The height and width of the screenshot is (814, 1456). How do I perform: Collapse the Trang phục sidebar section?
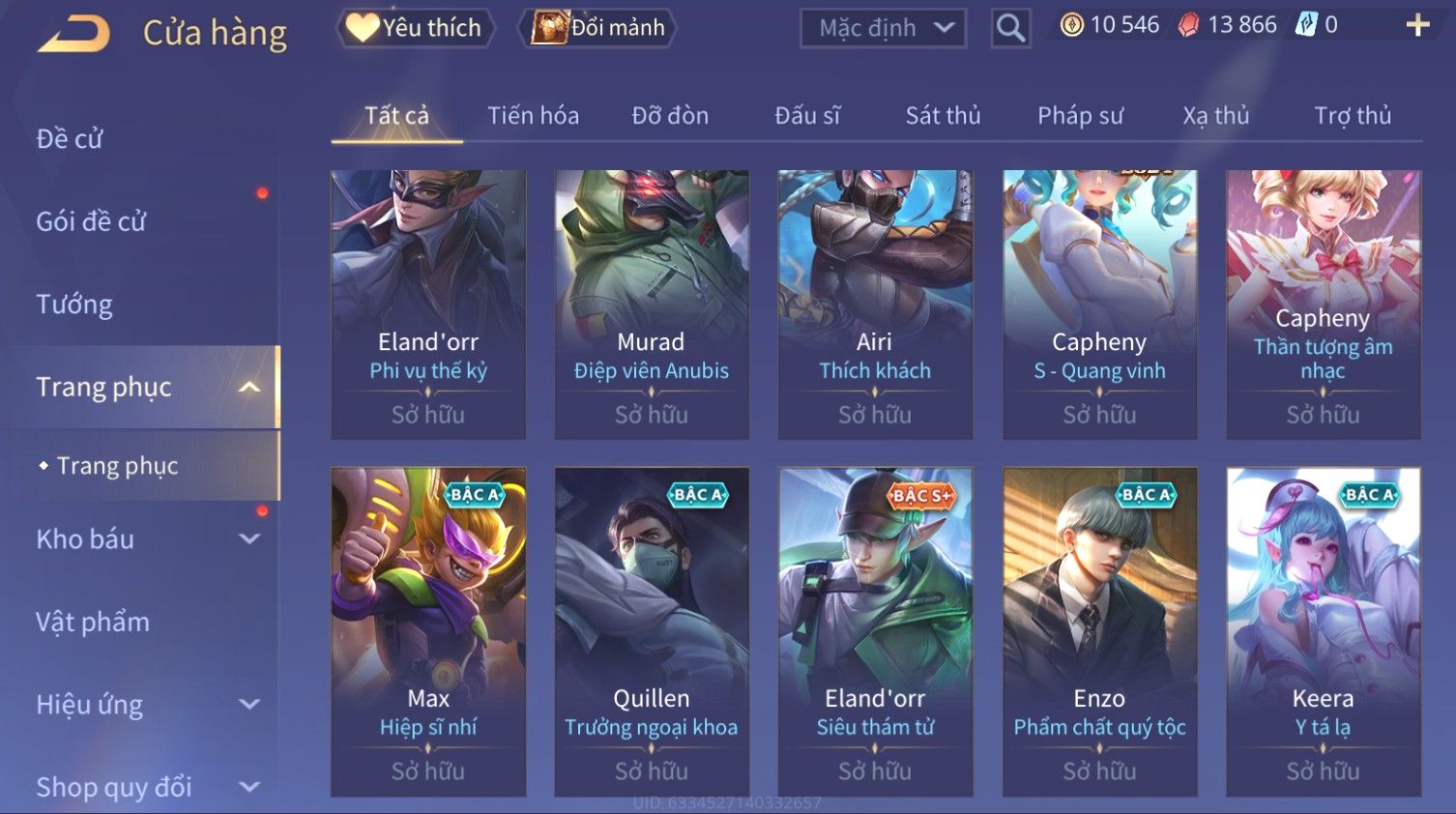pyautogui.click(x=249, y=387)
